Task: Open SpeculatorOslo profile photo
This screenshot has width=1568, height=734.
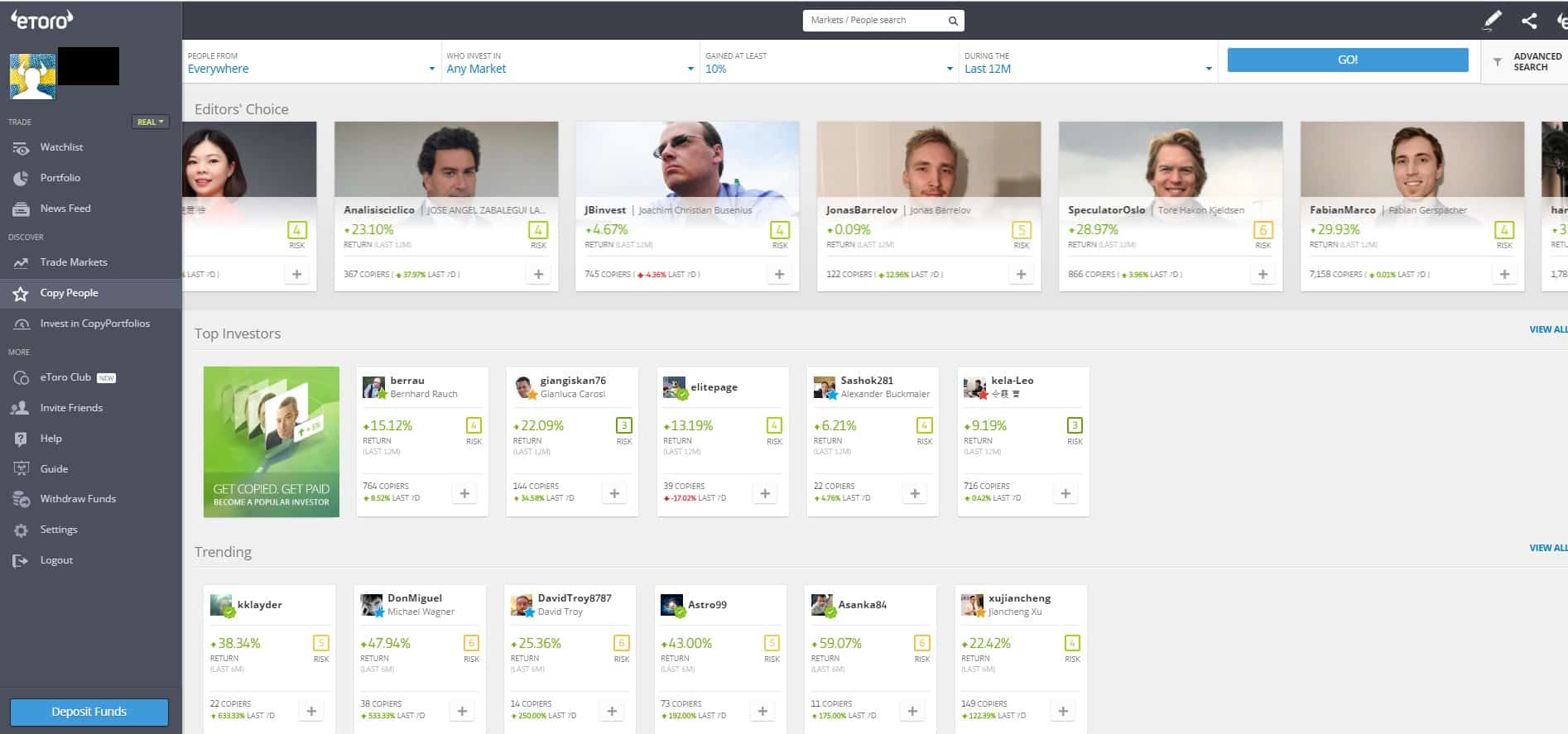Action: click(1171, 159)
